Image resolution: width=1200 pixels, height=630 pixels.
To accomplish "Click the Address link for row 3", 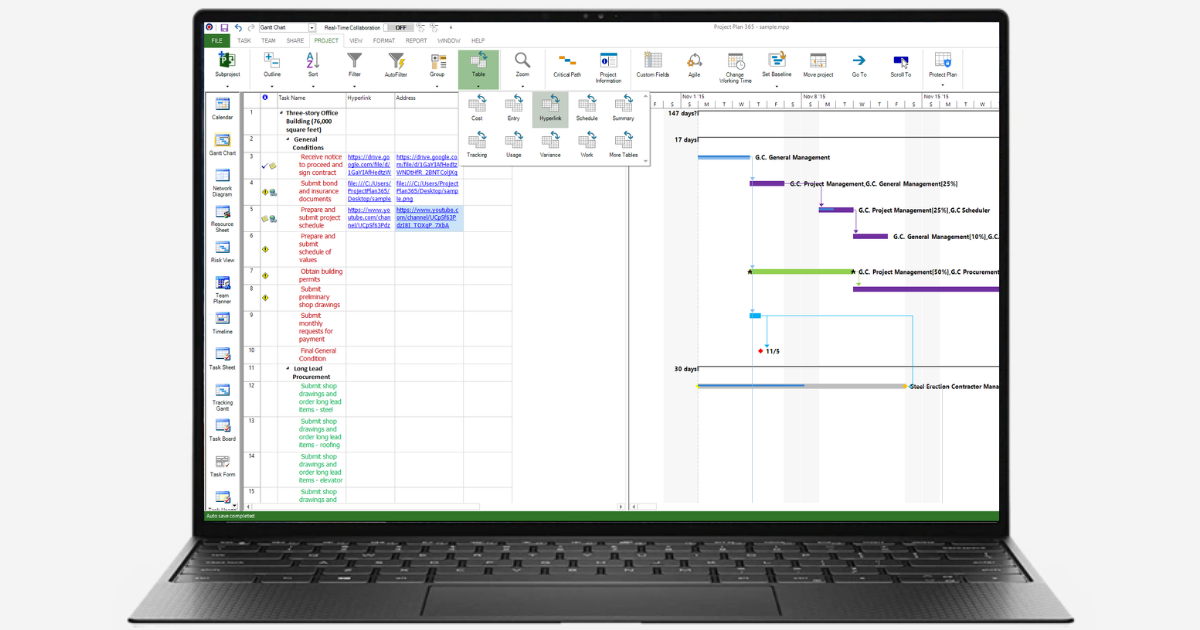I will pyautogui.click(x=428, y=165).
